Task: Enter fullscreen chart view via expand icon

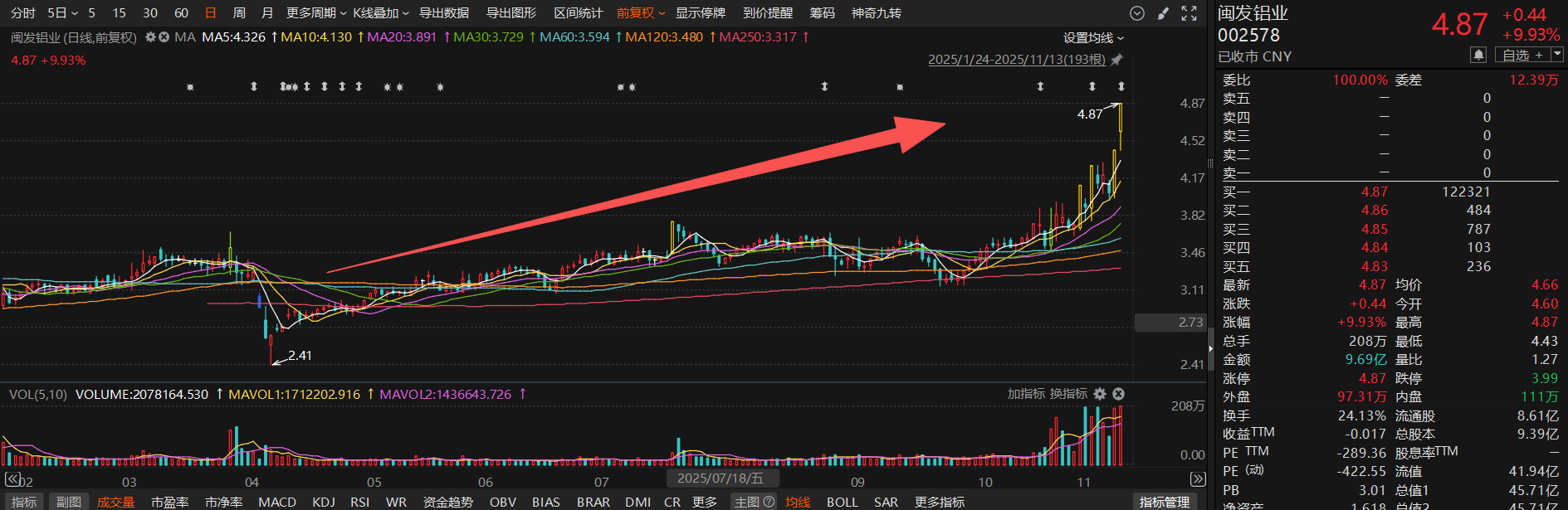Action: (1189, 13)
